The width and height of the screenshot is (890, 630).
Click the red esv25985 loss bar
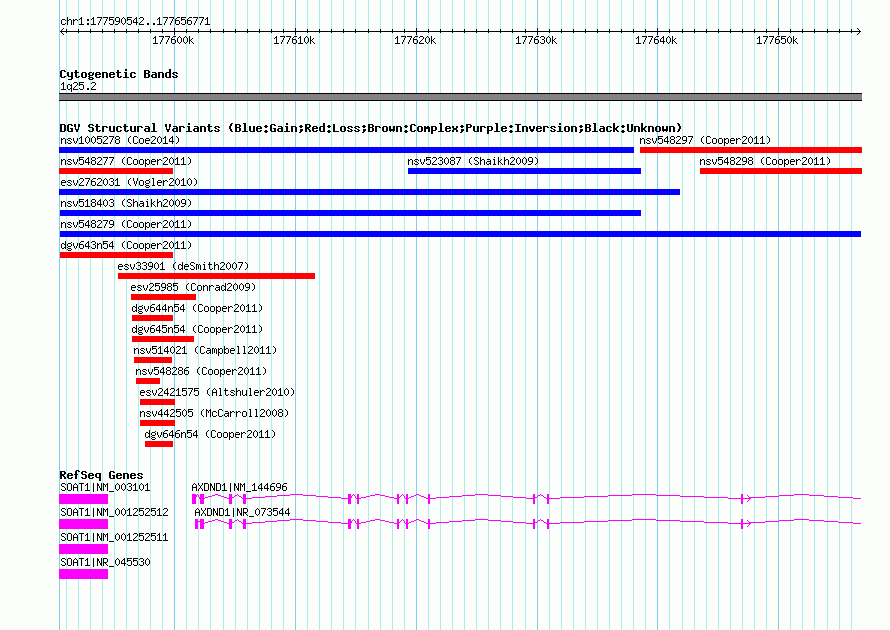[x=163, y=297]
